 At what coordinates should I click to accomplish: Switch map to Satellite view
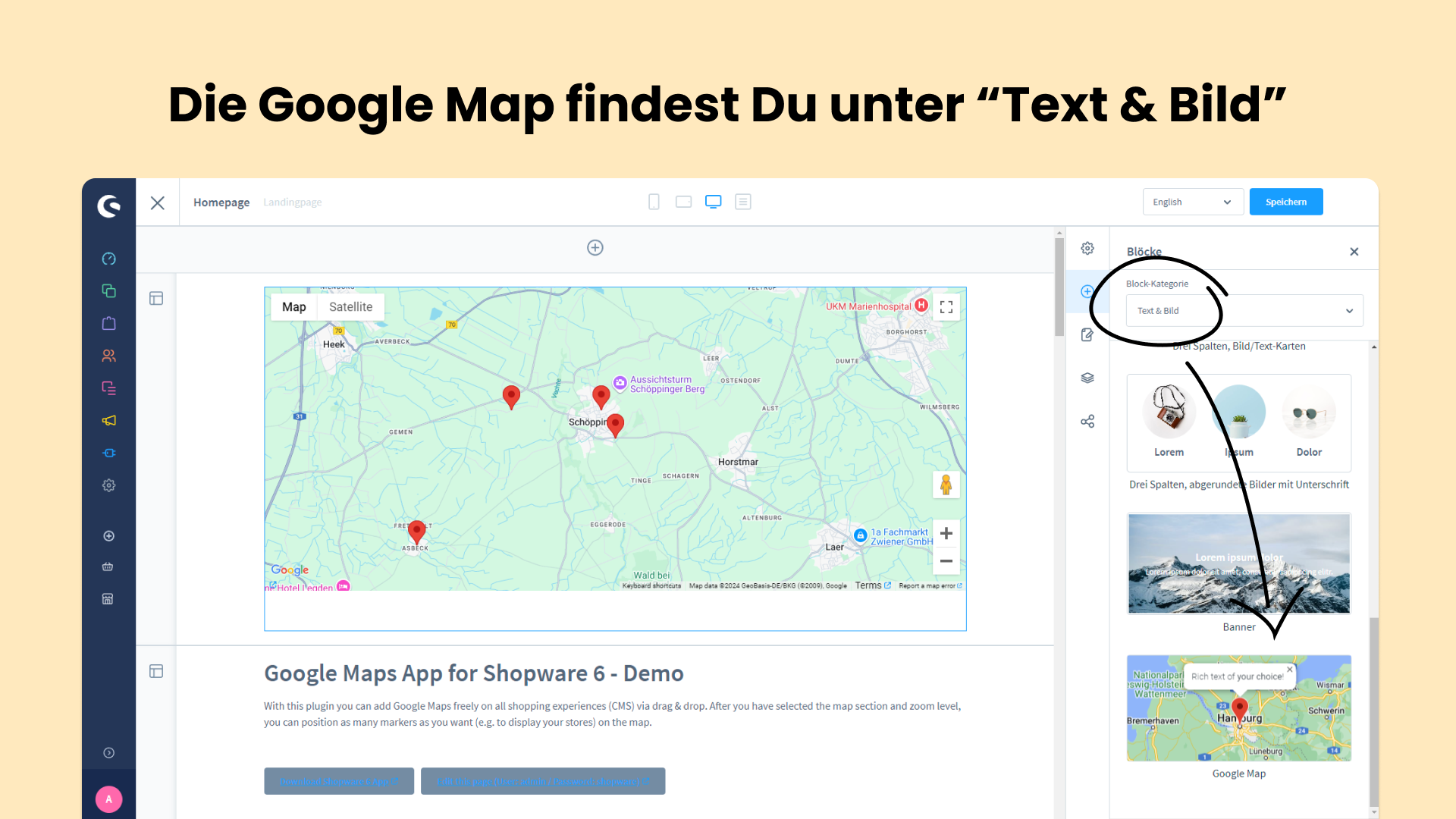pyautogui.click(x=350, y=307)
